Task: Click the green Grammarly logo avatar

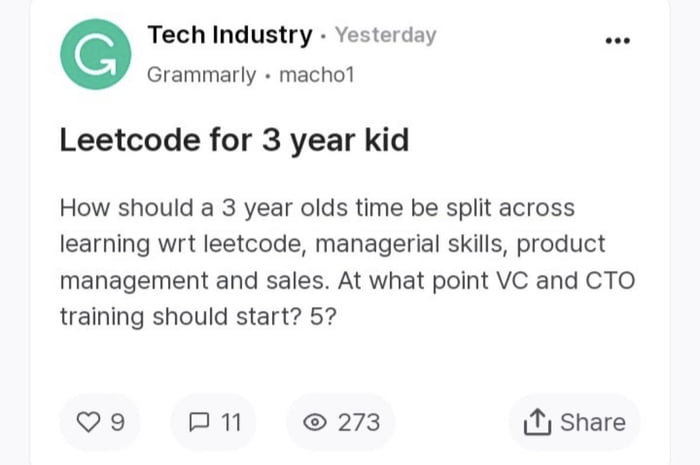Action: click(x=96, y=54)
